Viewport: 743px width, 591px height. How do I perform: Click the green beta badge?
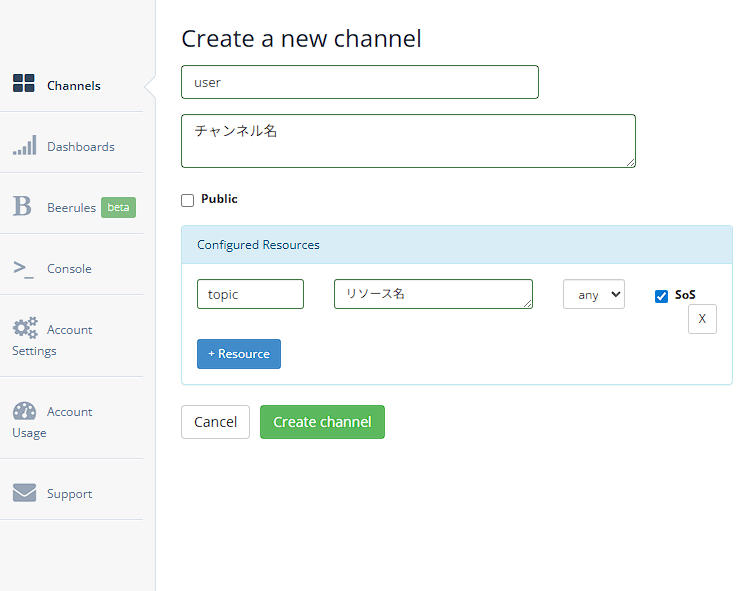[x=118, y=208]
